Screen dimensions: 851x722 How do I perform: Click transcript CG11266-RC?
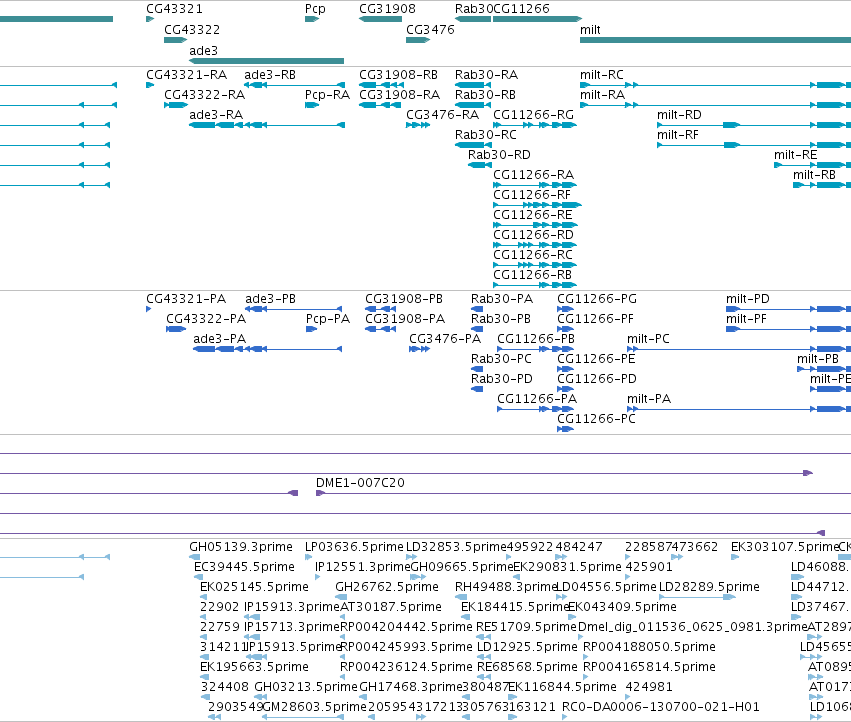click(535, 265)
